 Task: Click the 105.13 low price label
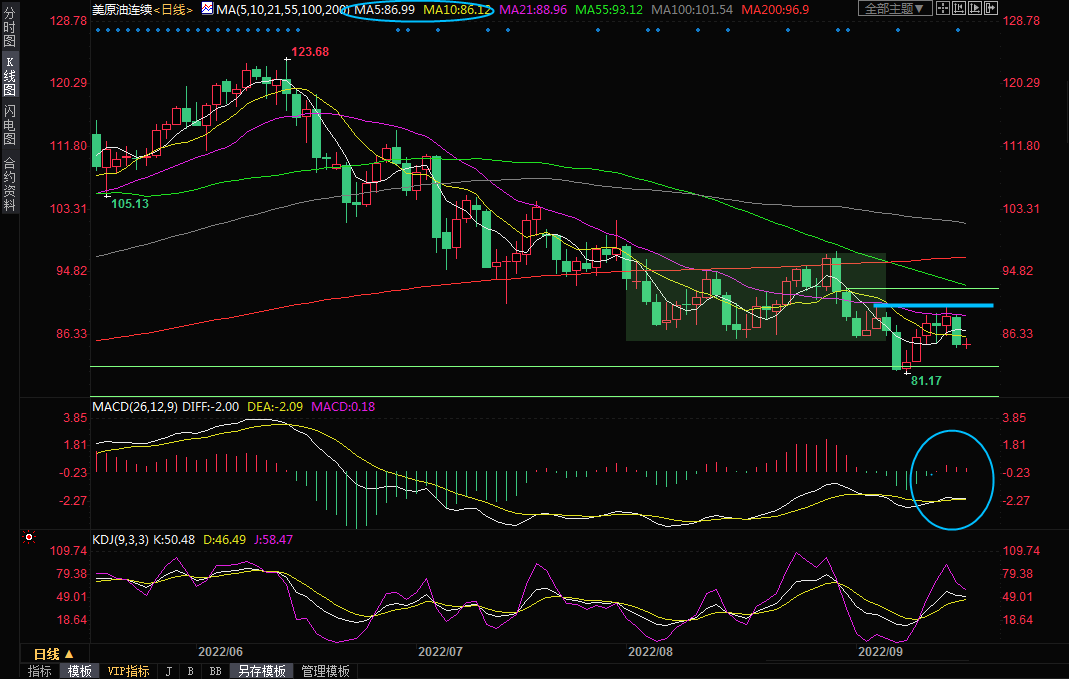pos(129,203)
